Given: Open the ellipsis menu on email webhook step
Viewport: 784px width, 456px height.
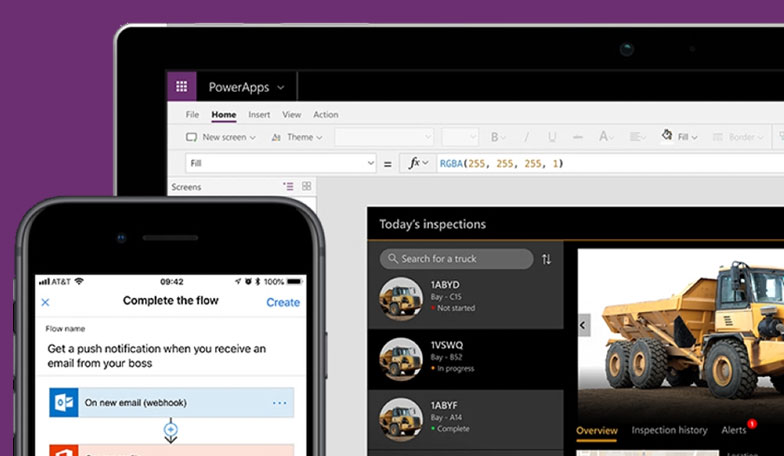Looking at the screenshot, I should click(279, 403).
